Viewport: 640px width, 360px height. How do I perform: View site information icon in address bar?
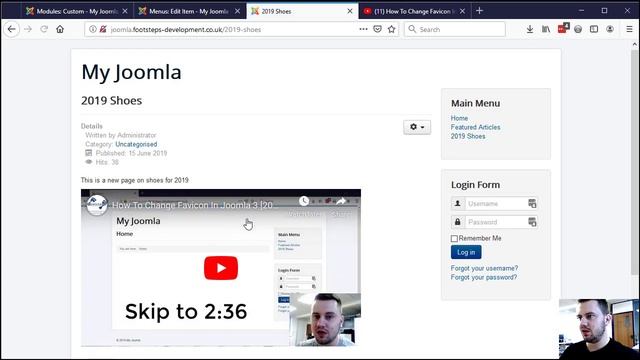(x=93, y=29)
